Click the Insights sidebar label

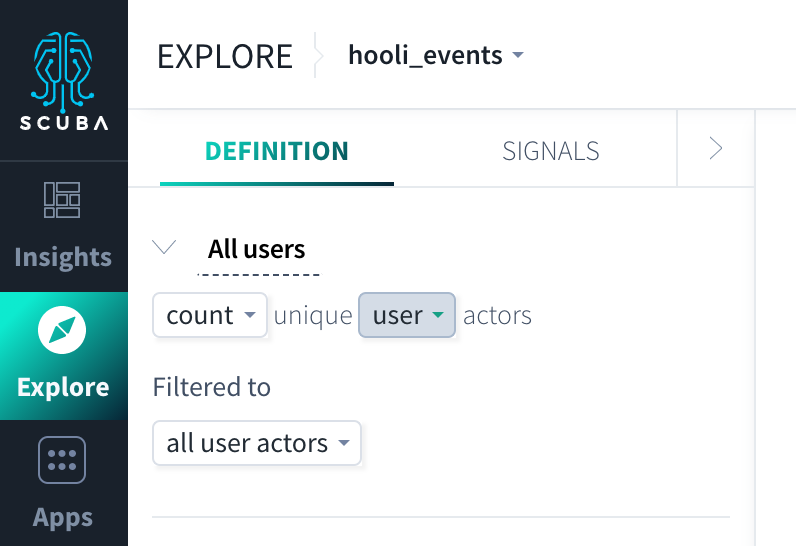pos(63,257)
